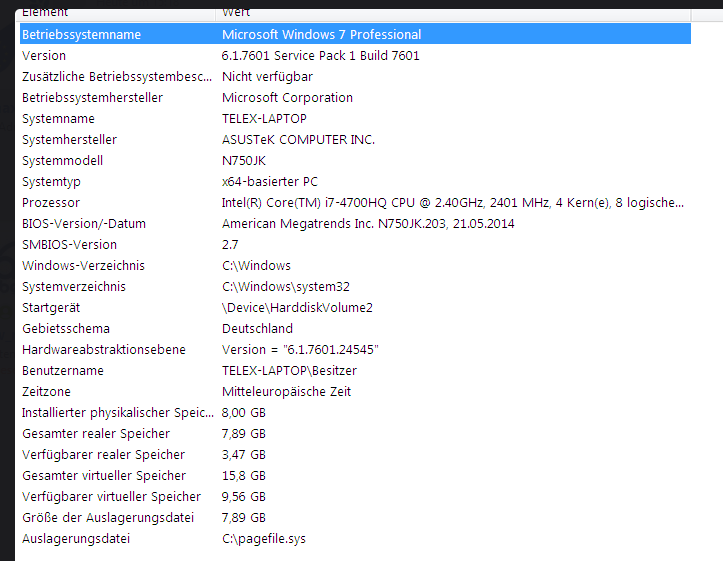723x561 pixels.
Task: Click 'x64-basierter PC' value
Action: 270,182
